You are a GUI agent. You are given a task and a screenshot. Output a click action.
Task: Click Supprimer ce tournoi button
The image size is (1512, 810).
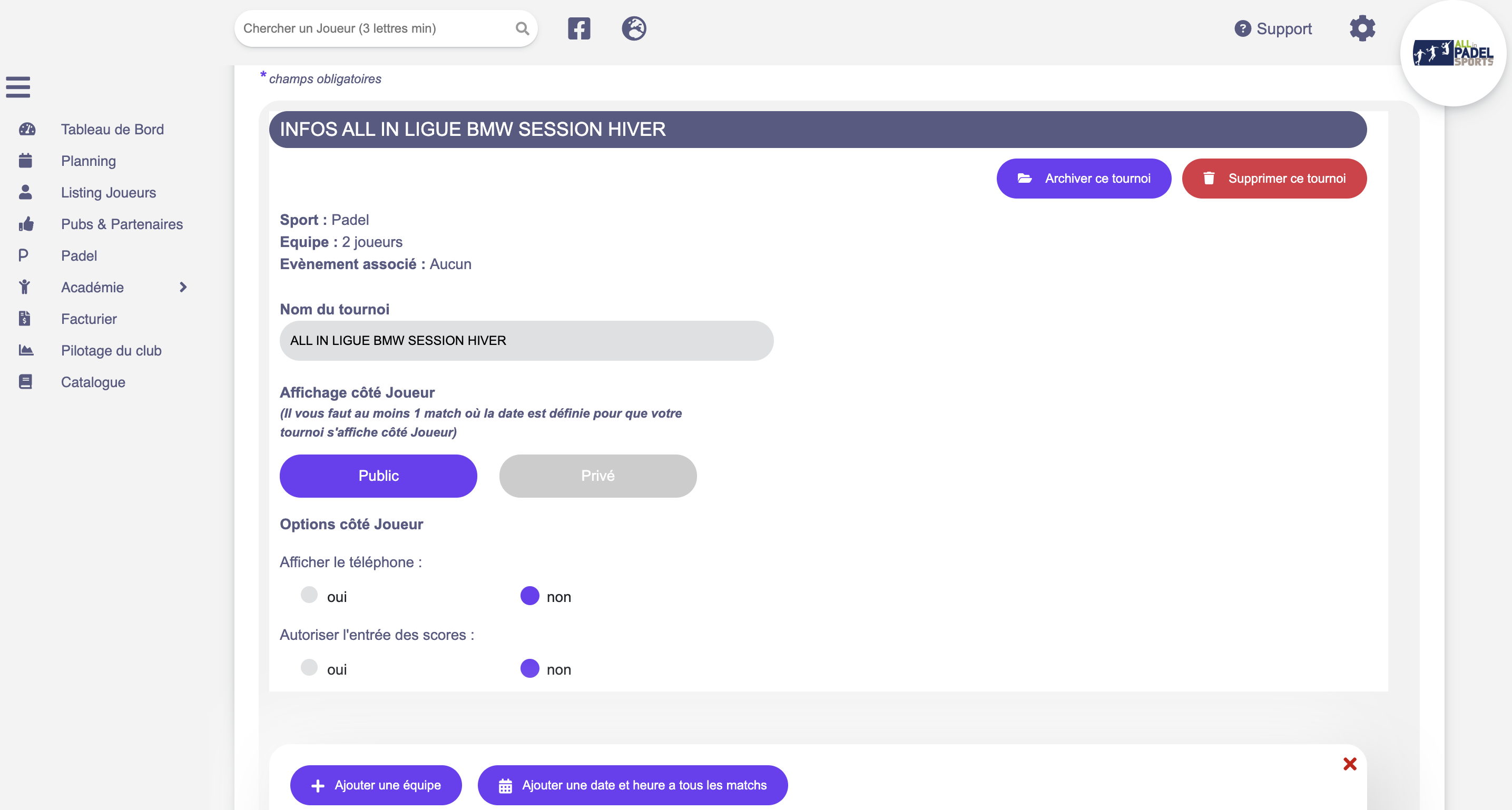[x=1274, y=179]
